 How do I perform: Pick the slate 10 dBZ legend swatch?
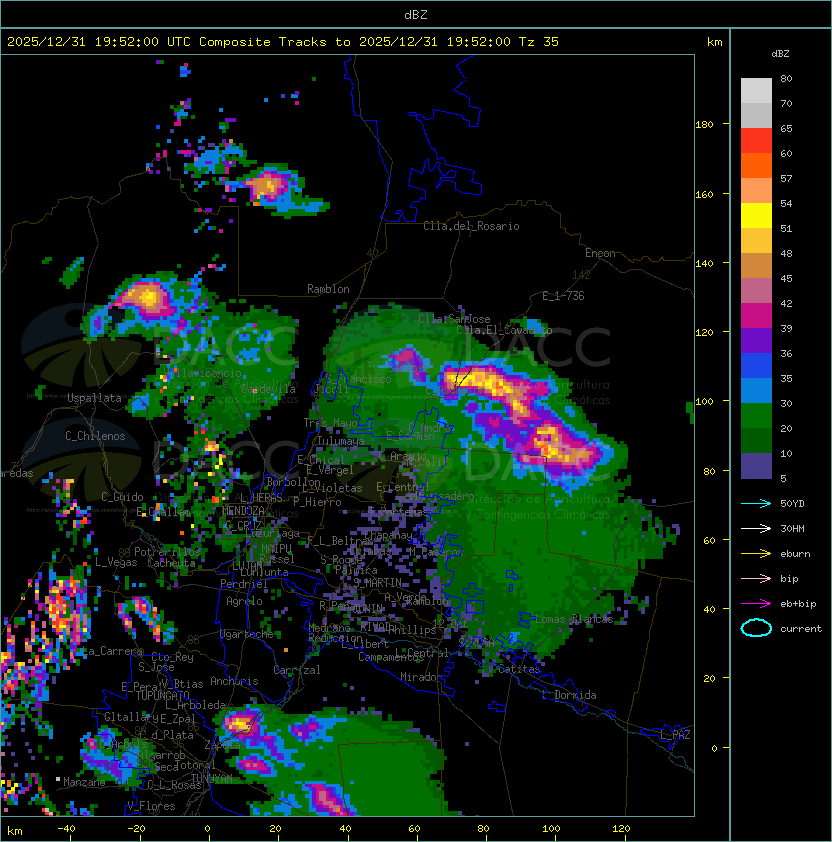756,466
